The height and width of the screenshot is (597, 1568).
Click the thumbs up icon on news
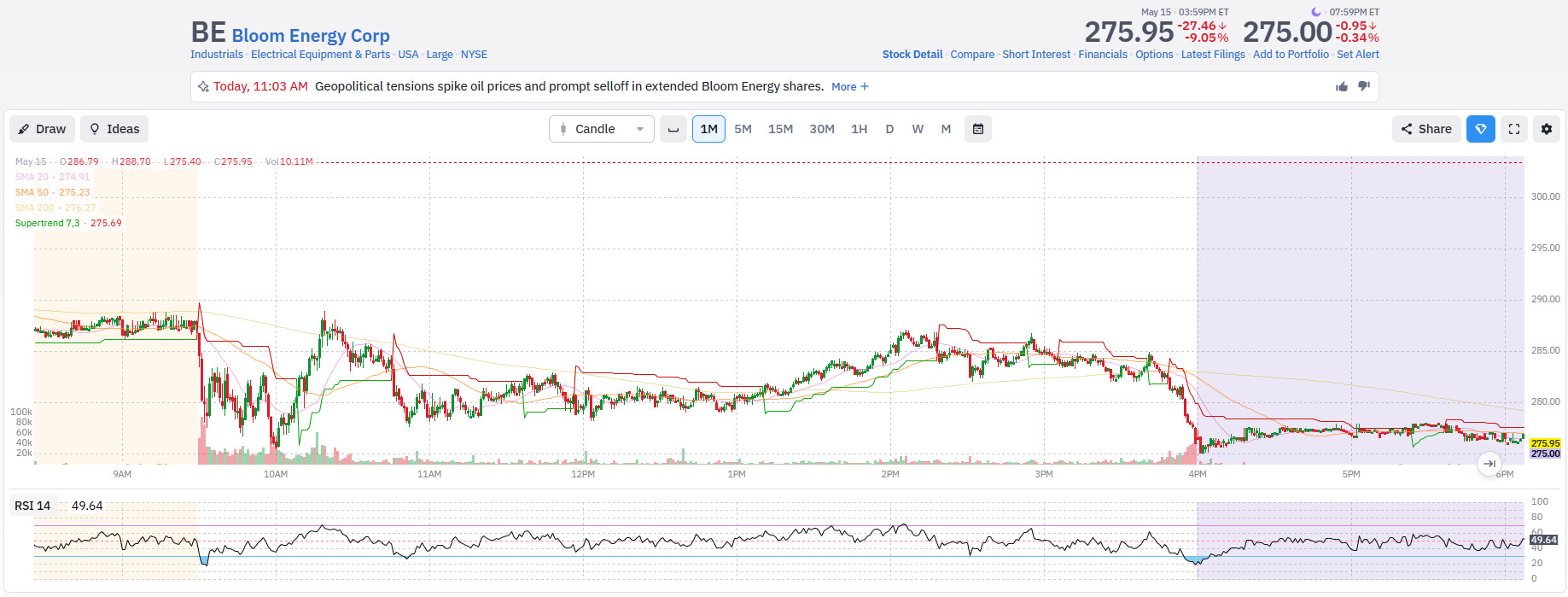point(1342,86)
